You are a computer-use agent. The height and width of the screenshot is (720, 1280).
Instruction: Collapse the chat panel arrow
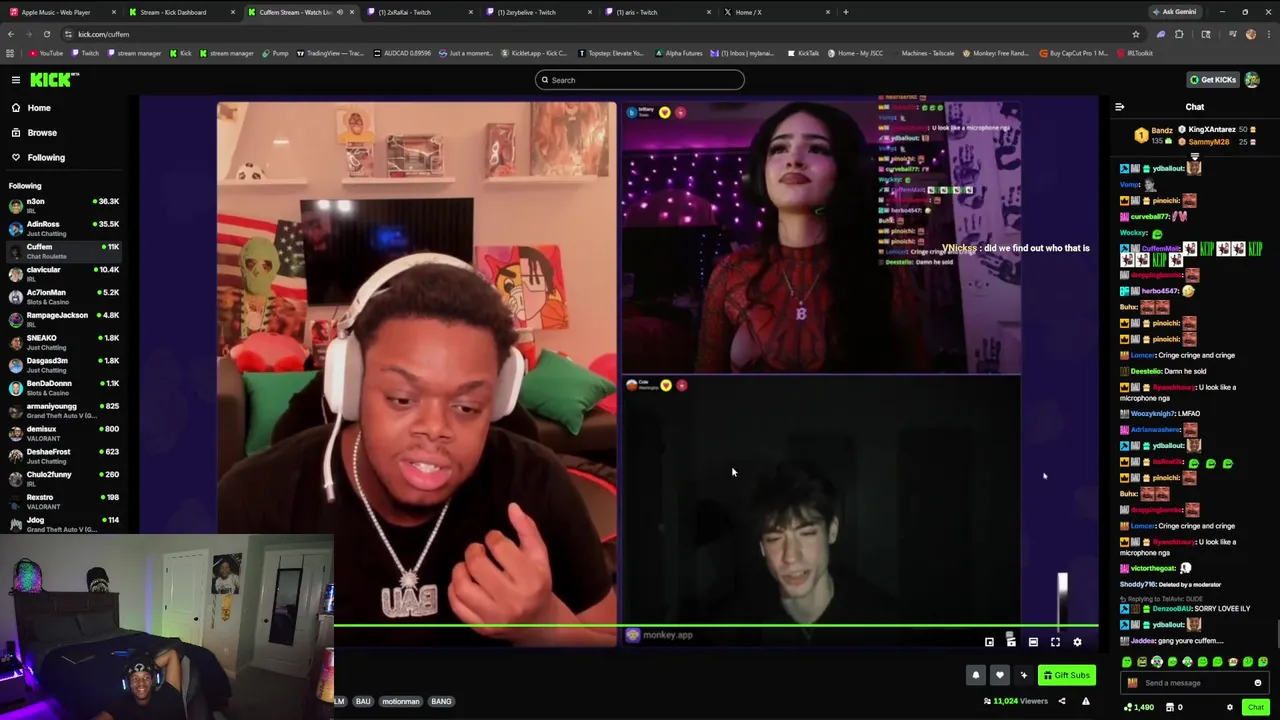pyautogui.click(x=1119, y=107)
